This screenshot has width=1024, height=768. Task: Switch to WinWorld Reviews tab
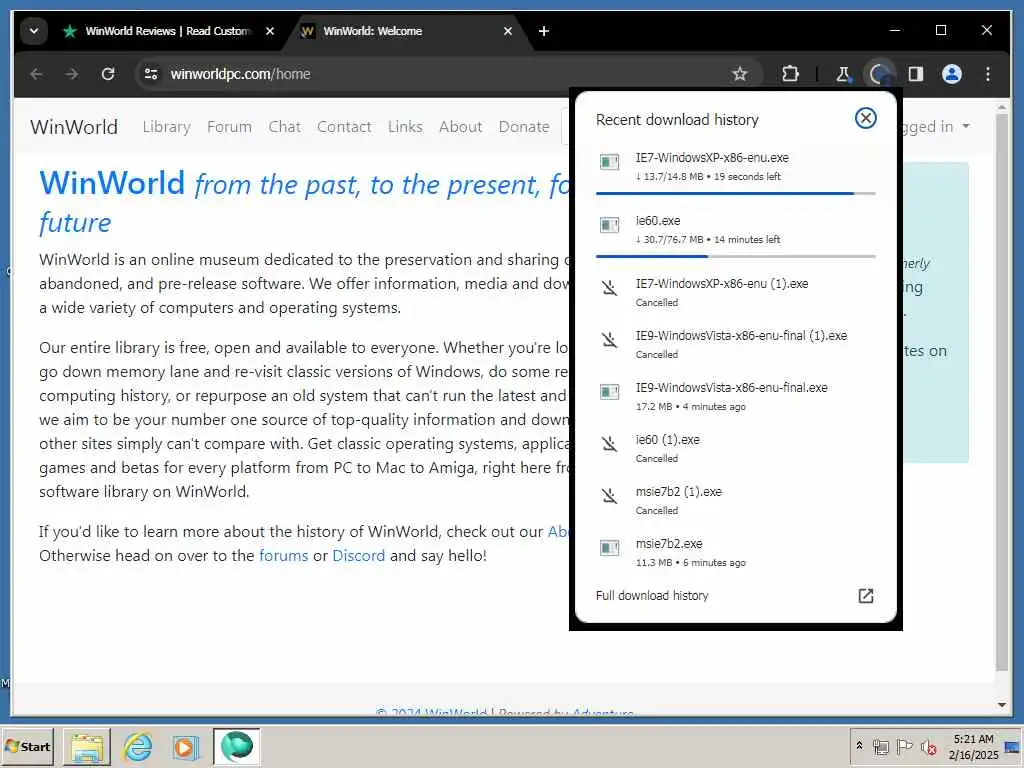pyautogui.click(x=167, y=31)
